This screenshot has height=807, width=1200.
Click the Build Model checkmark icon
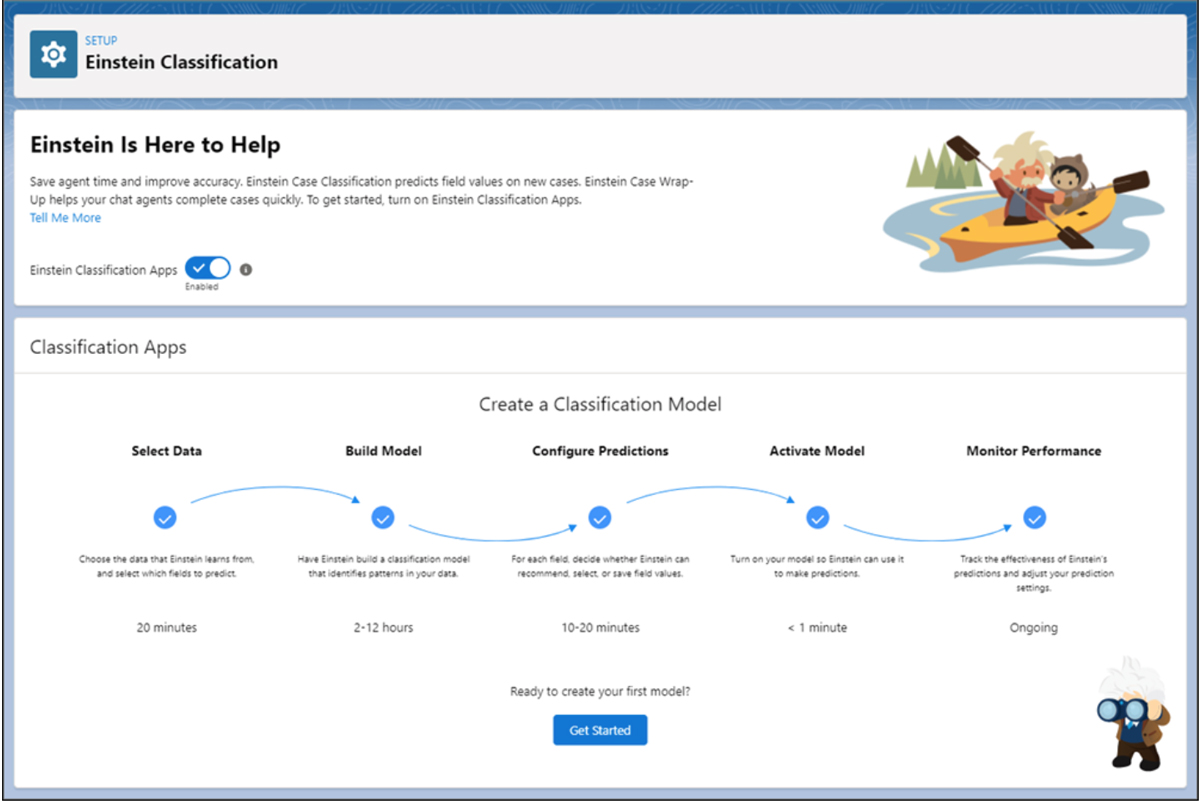click(383, 518)
